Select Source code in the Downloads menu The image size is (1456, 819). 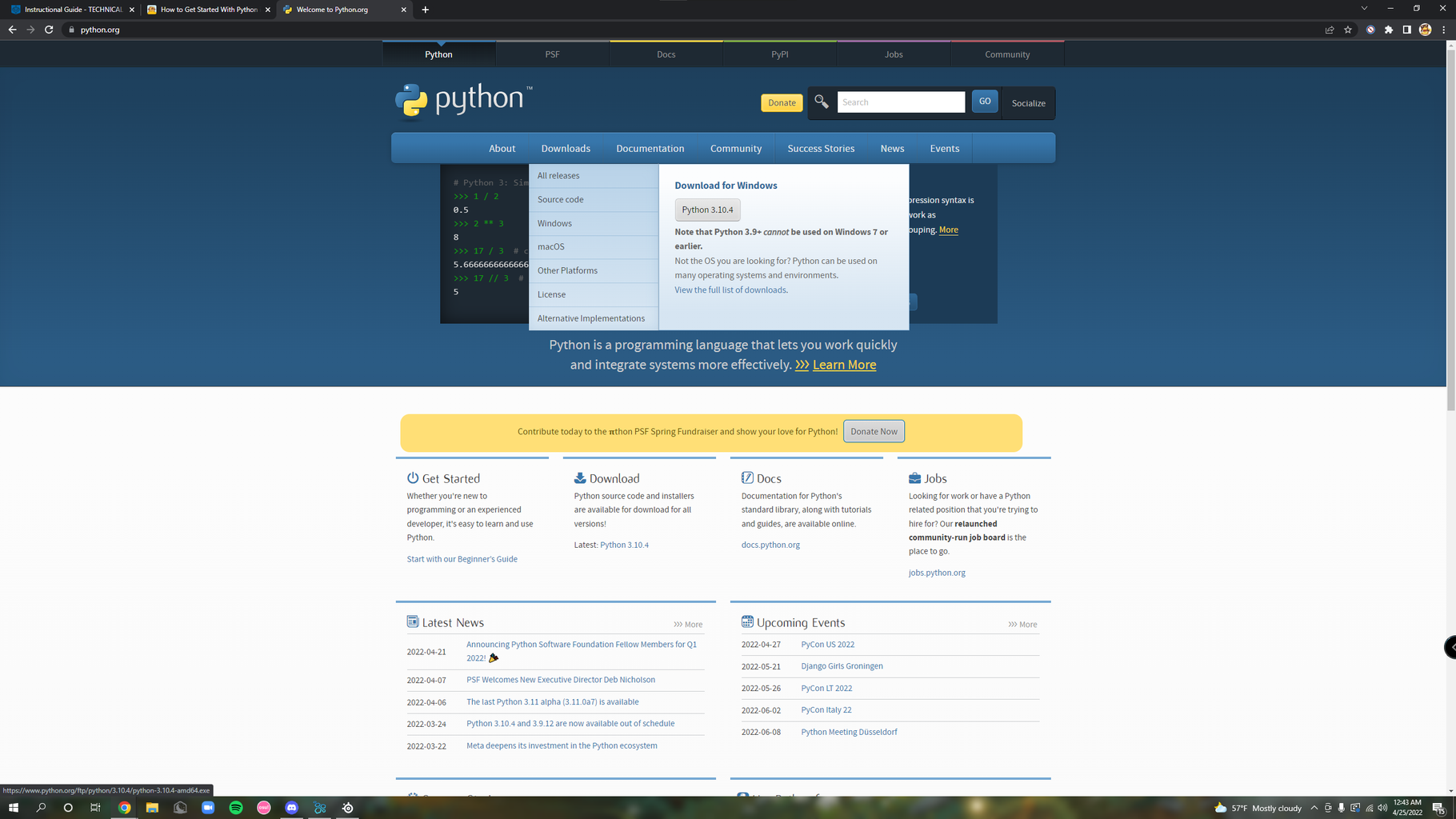click(594, 200)
